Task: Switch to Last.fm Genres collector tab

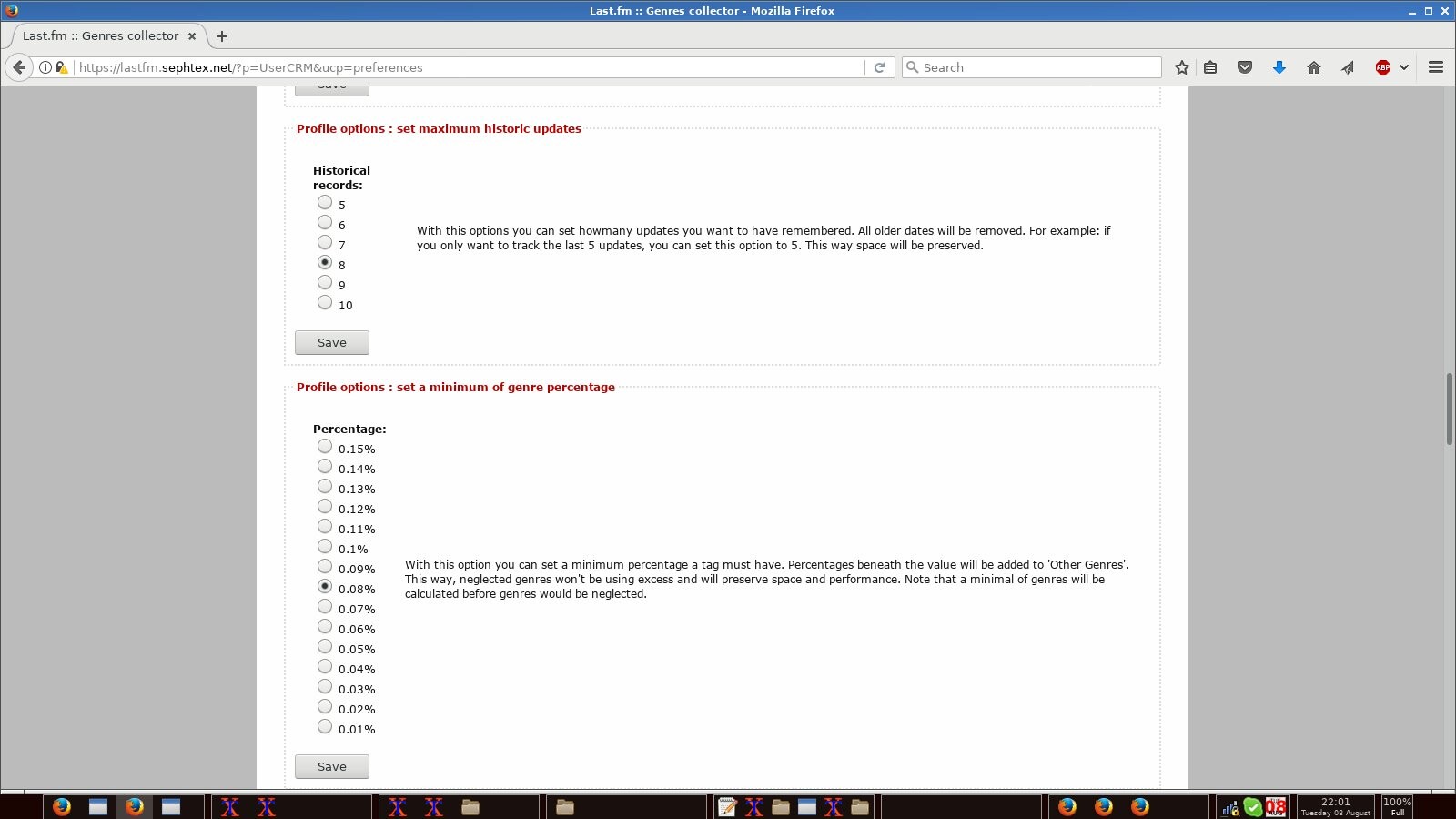Action: pyautogui.click(x=100, y=36)
